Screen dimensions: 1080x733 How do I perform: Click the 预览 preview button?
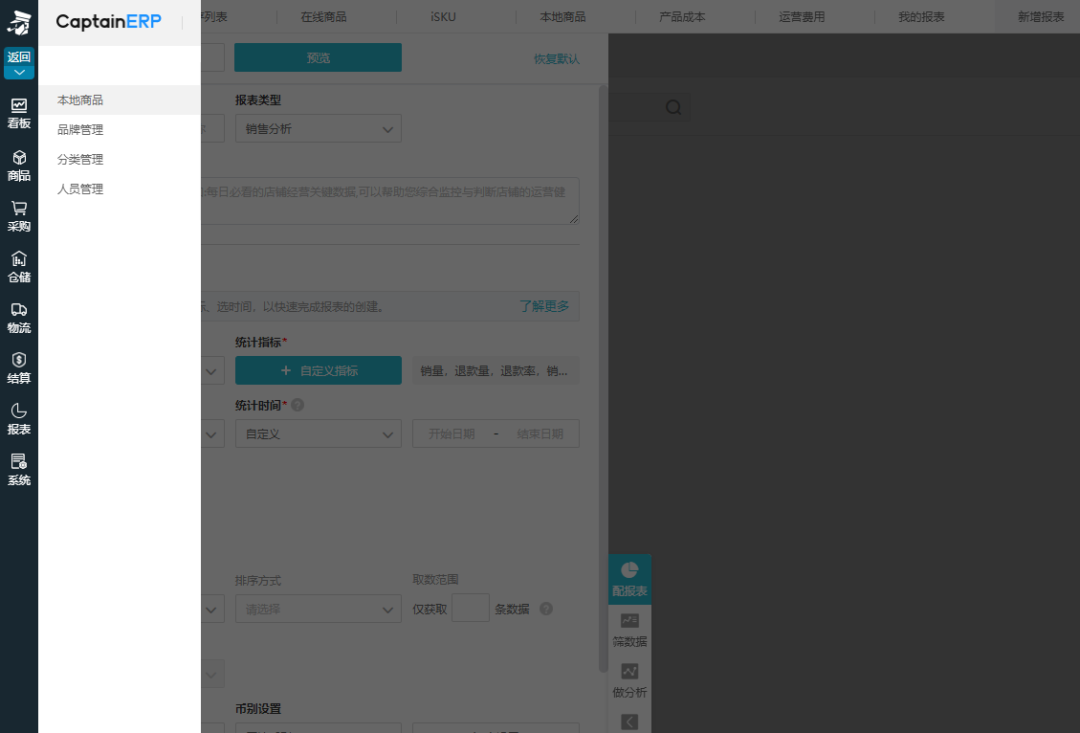(x=317, y=57)
